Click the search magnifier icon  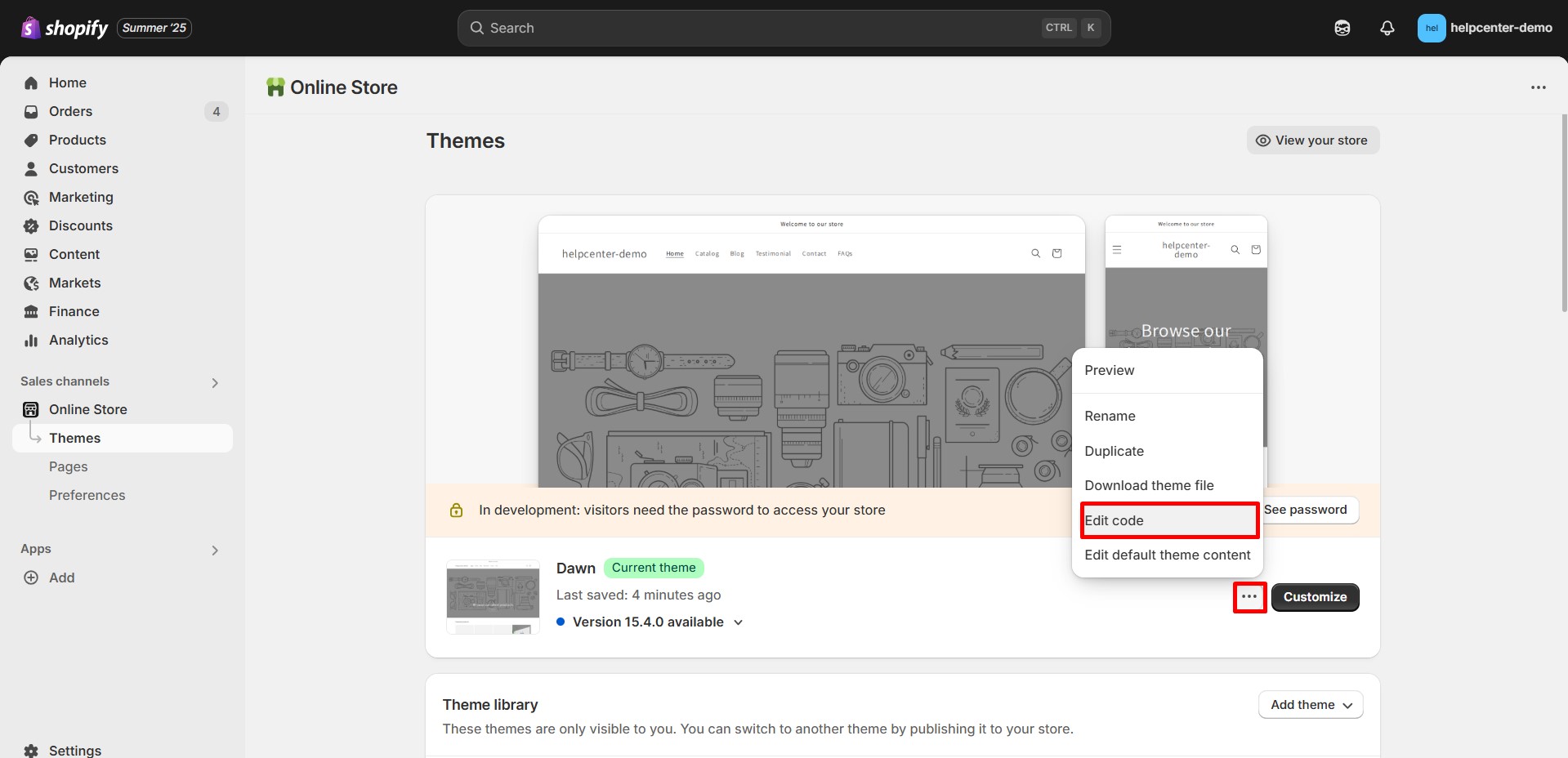[476, 27]
